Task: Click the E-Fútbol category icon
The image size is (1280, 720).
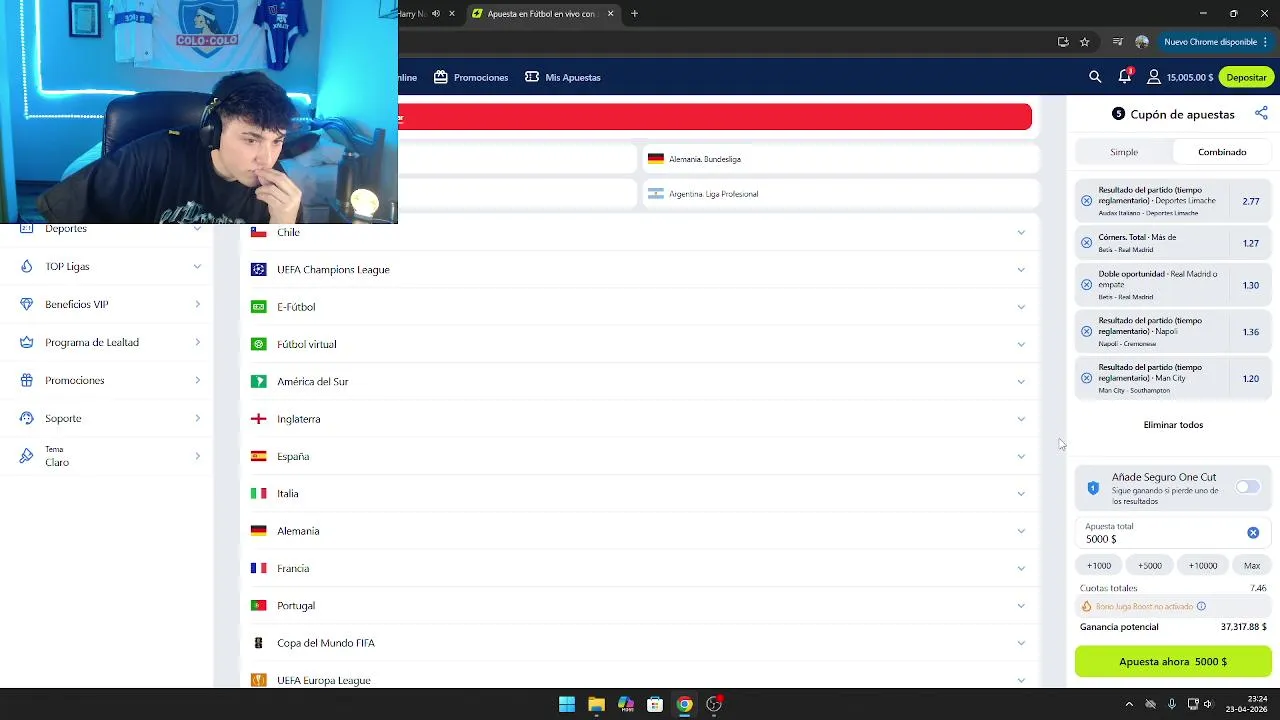Action: tap(258, 307)
